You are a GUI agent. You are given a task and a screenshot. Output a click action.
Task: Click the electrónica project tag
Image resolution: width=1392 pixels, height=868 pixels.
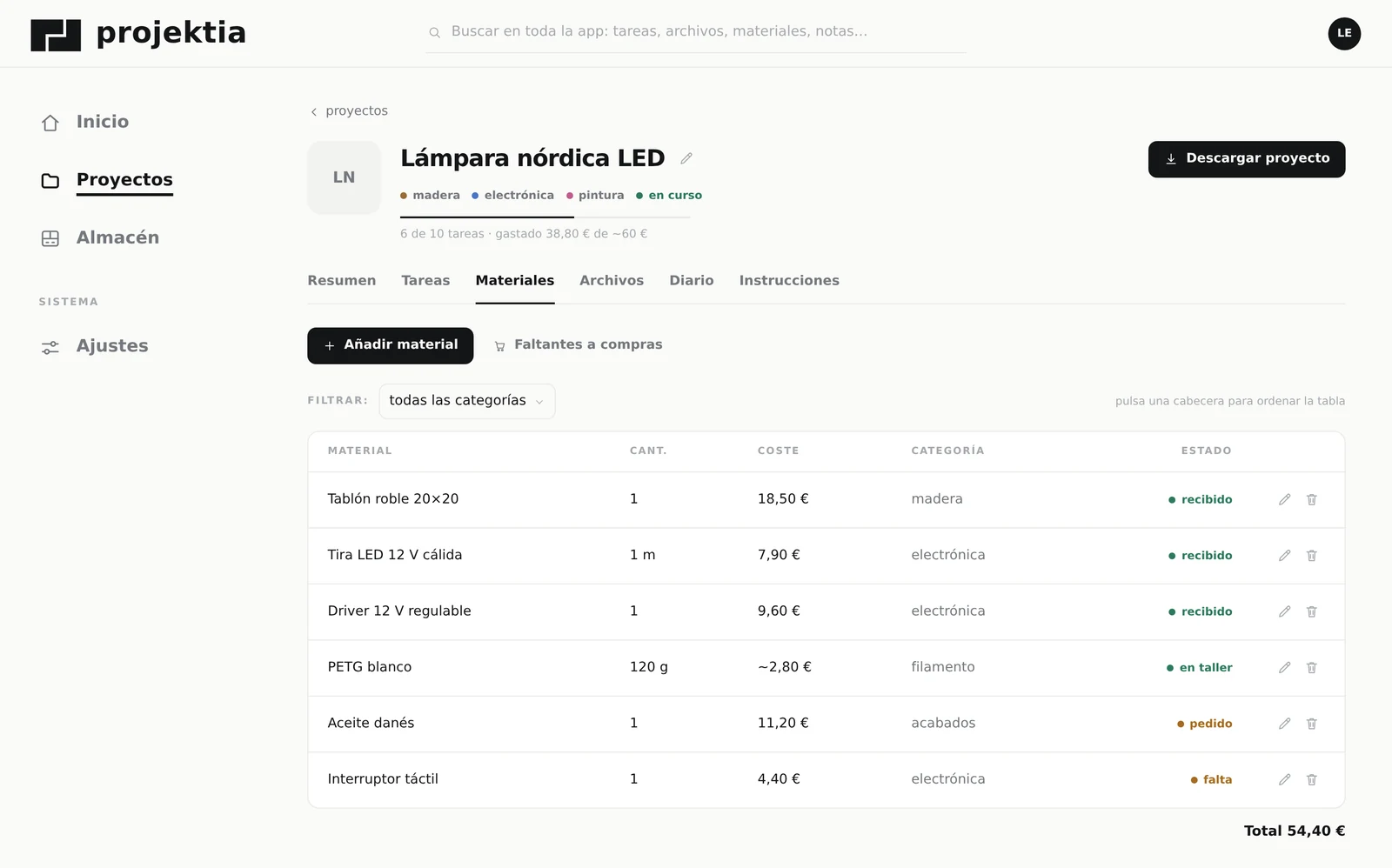pyautogui.click(x=512, y=196)
